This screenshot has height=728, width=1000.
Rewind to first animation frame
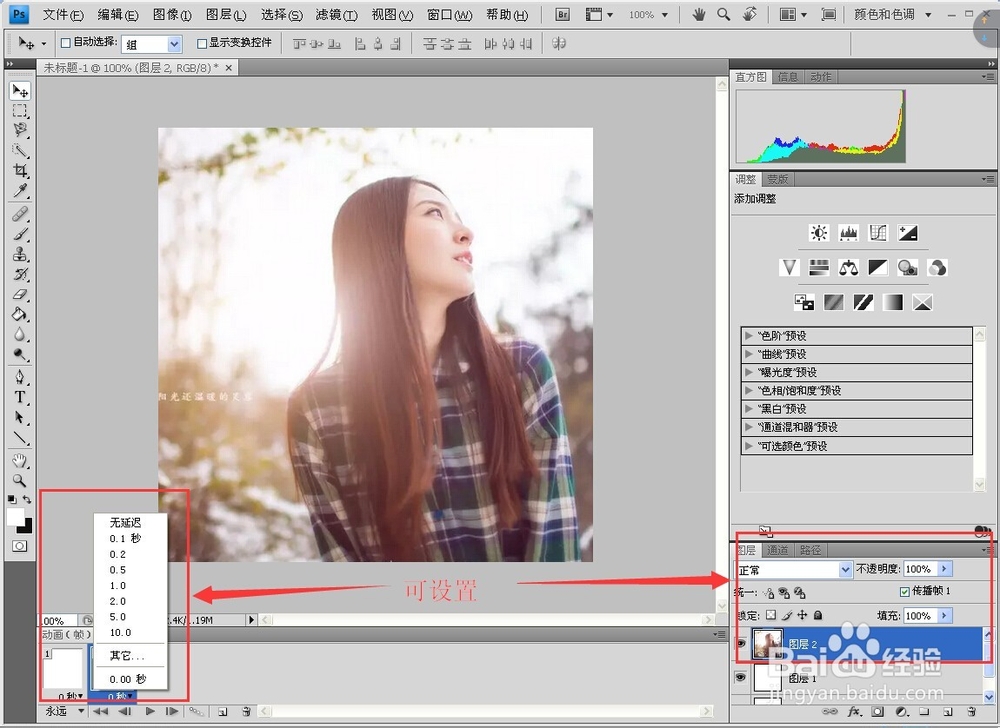pos(100,711)
